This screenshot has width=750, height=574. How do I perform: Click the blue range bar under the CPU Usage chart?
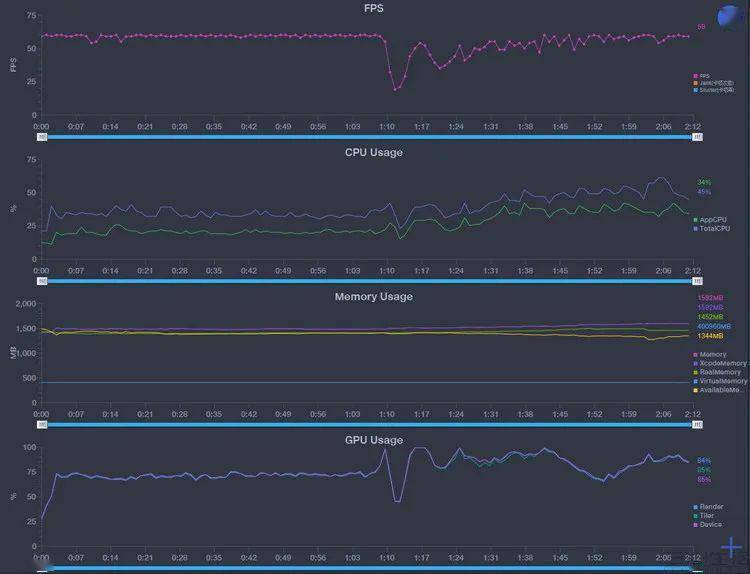pos(370,281)
